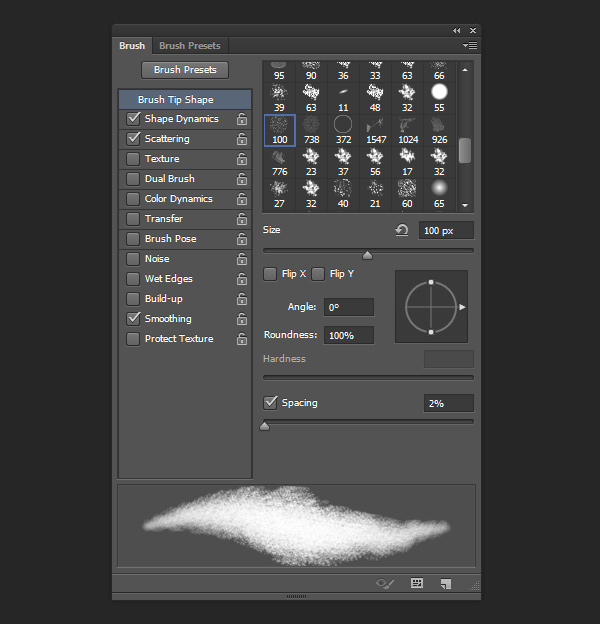Turn off the Smoothing checkbox

133,319
